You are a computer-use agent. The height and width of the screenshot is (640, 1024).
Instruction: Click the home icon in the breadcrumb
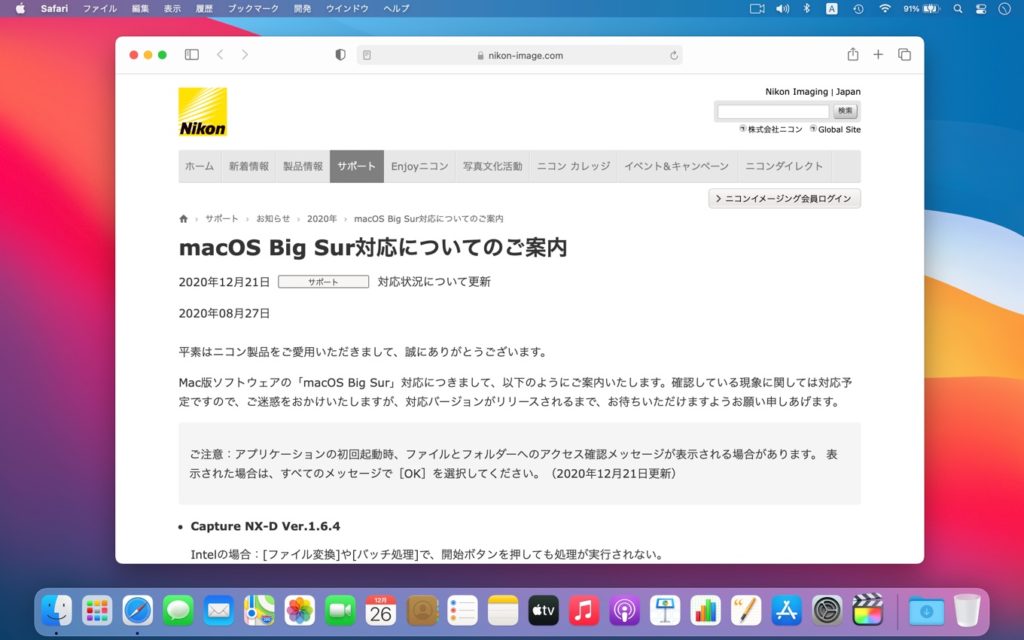[183, 218]
